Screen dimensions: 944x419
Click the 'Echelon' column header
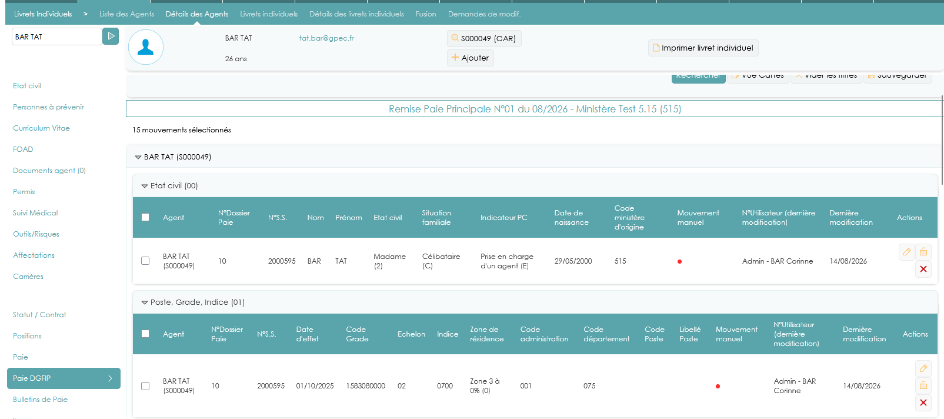(411, 334)
